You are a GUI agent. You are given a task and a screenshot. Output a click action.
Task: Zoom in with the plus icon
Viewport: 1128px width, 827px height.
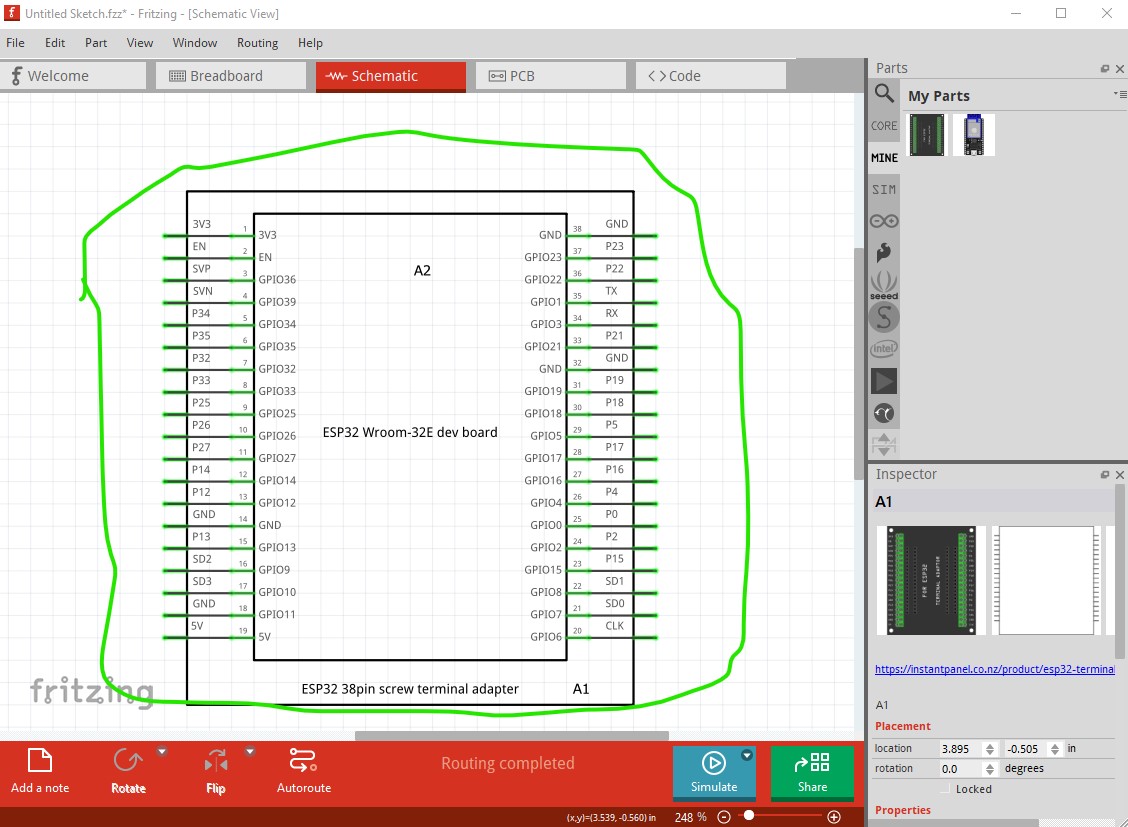coord(834,817)
